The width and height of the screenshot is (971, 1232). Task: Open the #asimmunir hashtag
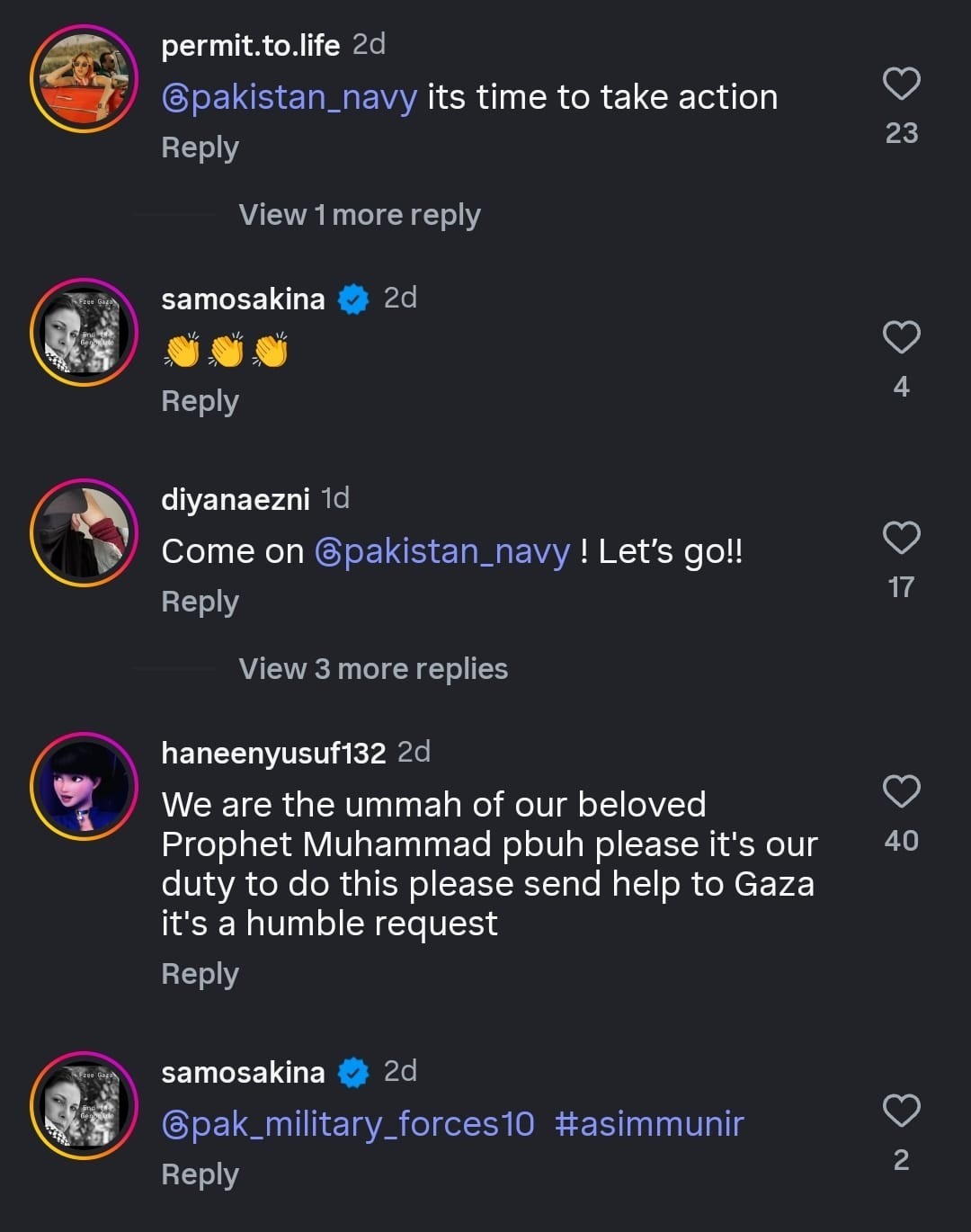pos(649,1124)
